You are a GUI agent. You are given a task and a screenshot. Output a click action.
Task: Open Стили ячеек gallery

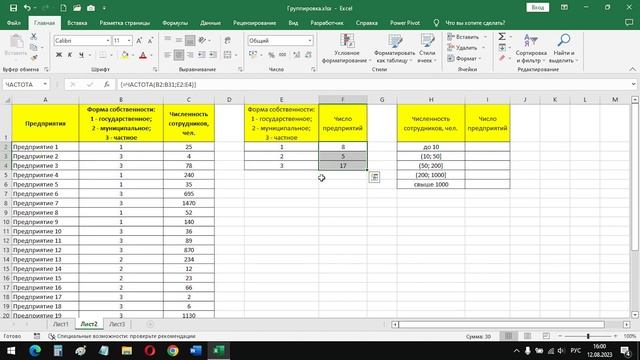(427, 49)
